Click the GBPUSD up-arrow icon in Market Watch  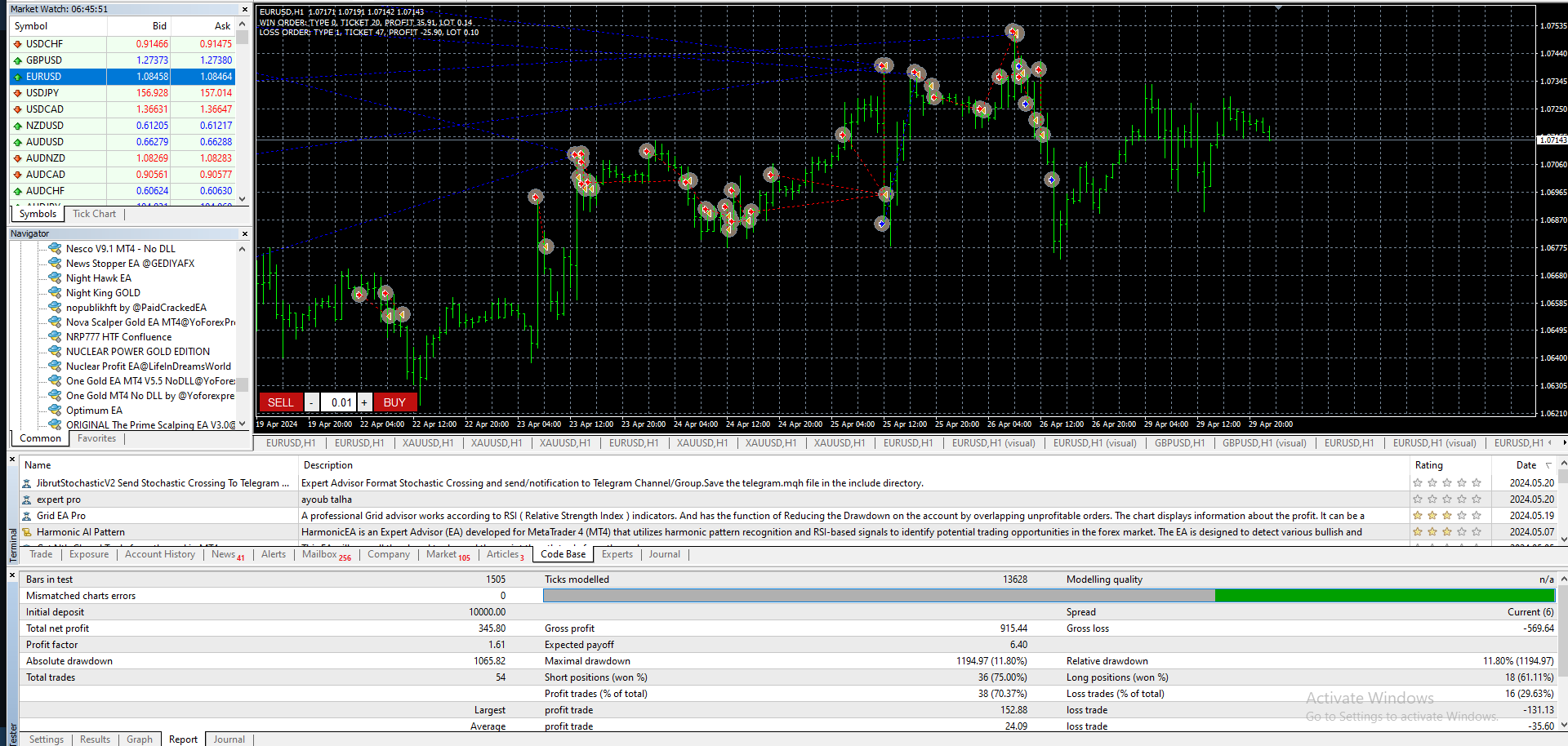pos(17,60)
